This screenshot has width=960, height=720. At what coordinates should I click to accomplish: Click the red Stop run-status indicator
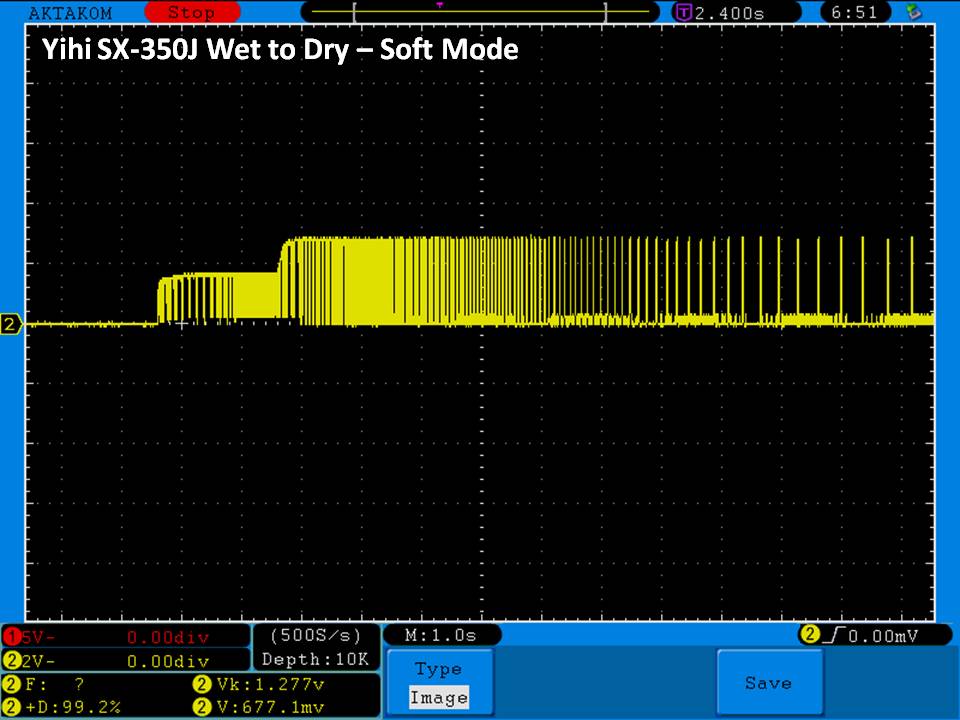point(190,13)
